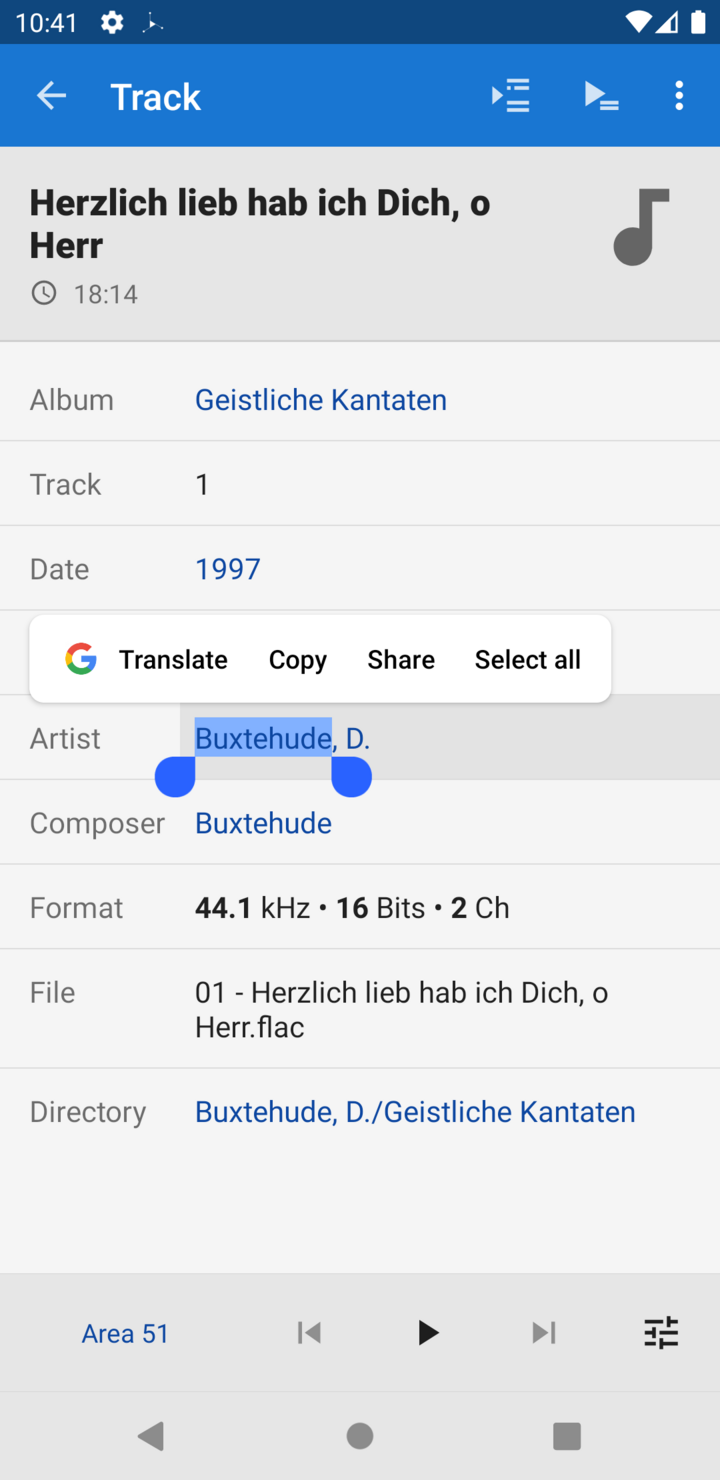Viewport: 720px width, 1480px height.
Task: Tap Select all in selection popup
Action: (528, 660)
